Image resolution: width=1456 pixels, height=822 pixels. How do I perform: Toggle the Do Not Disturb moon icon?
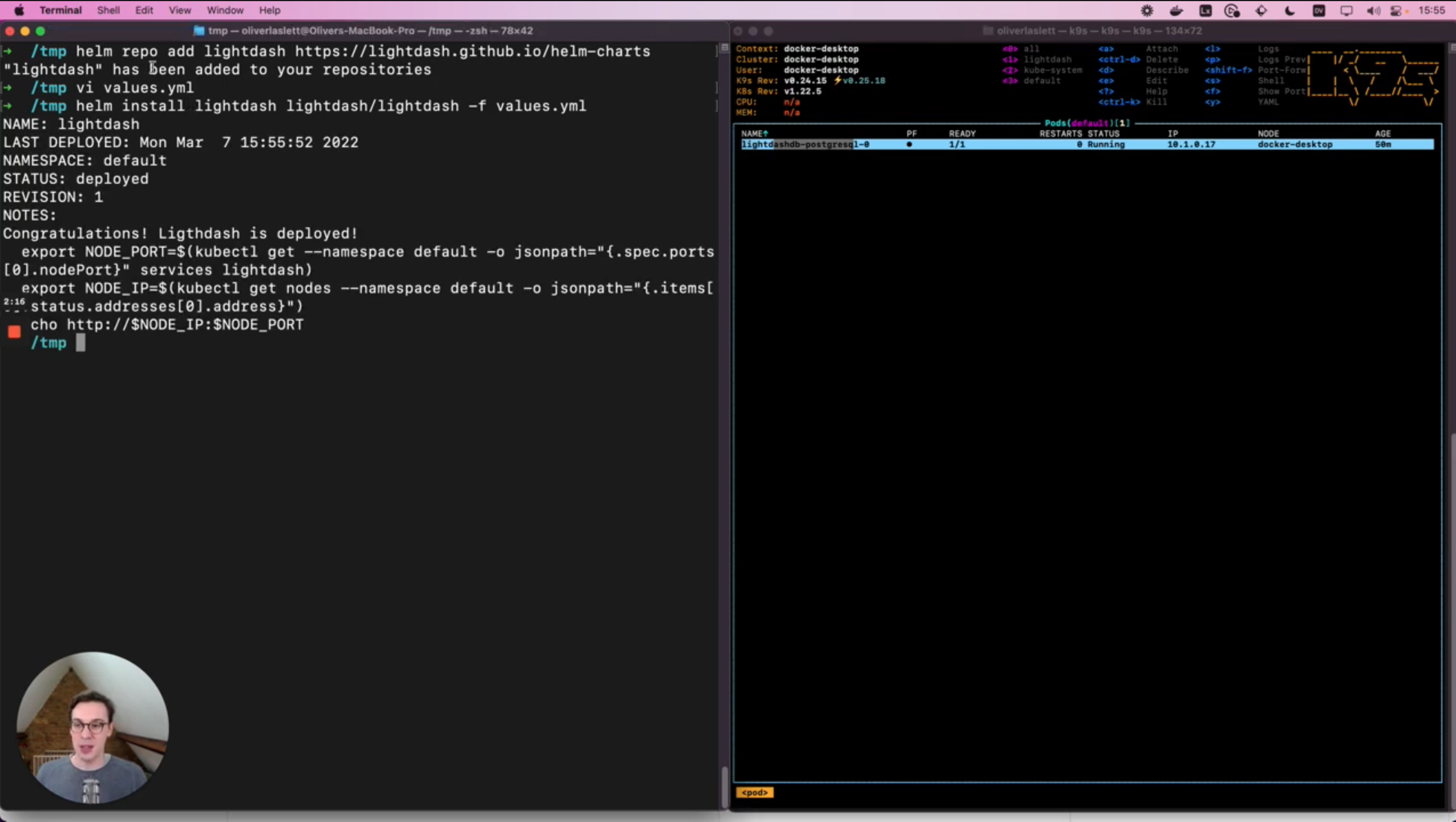pyautogui.click(x=1289, y=10)
